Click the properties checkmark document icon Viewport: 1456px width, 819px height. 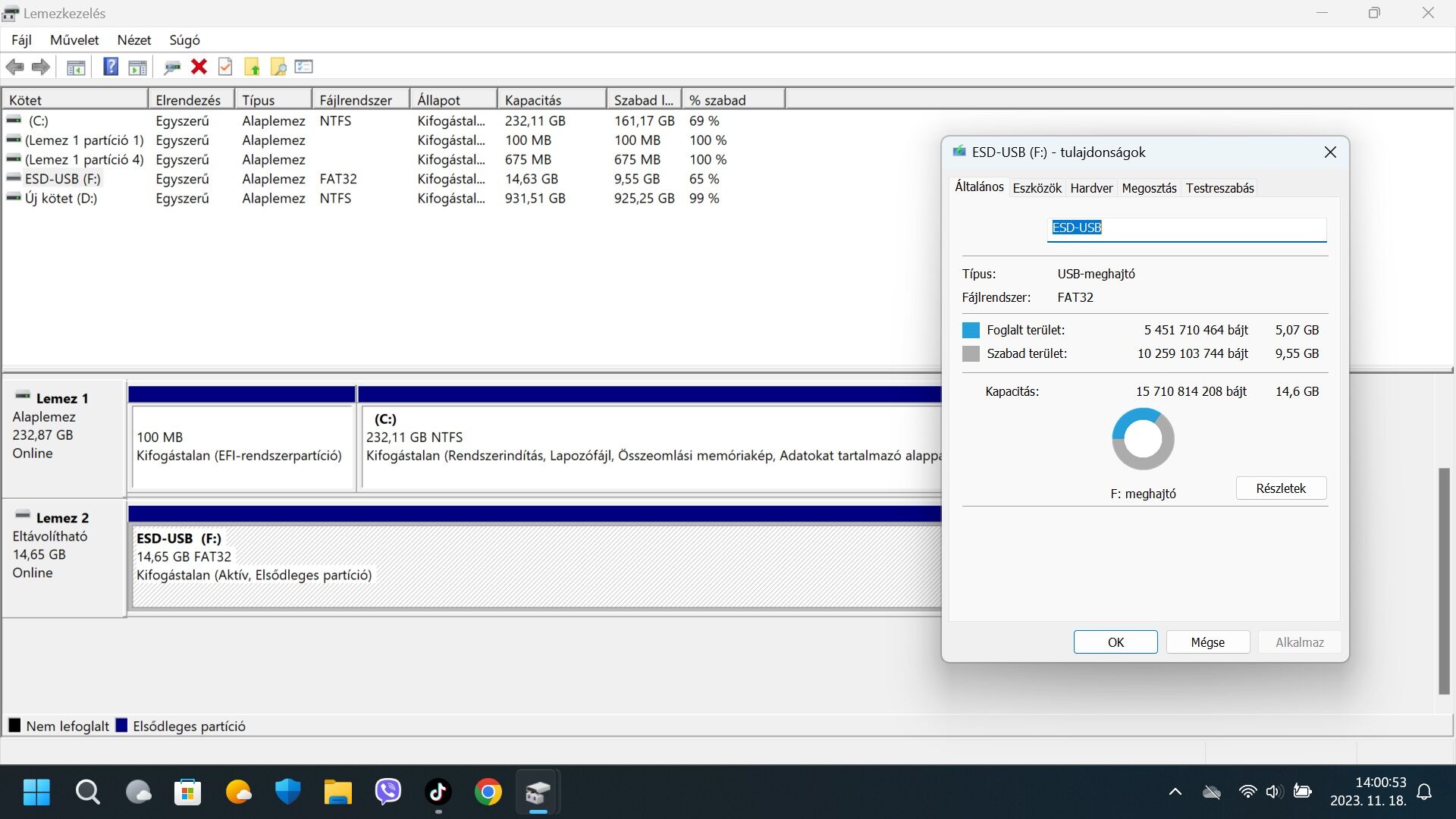225,67
